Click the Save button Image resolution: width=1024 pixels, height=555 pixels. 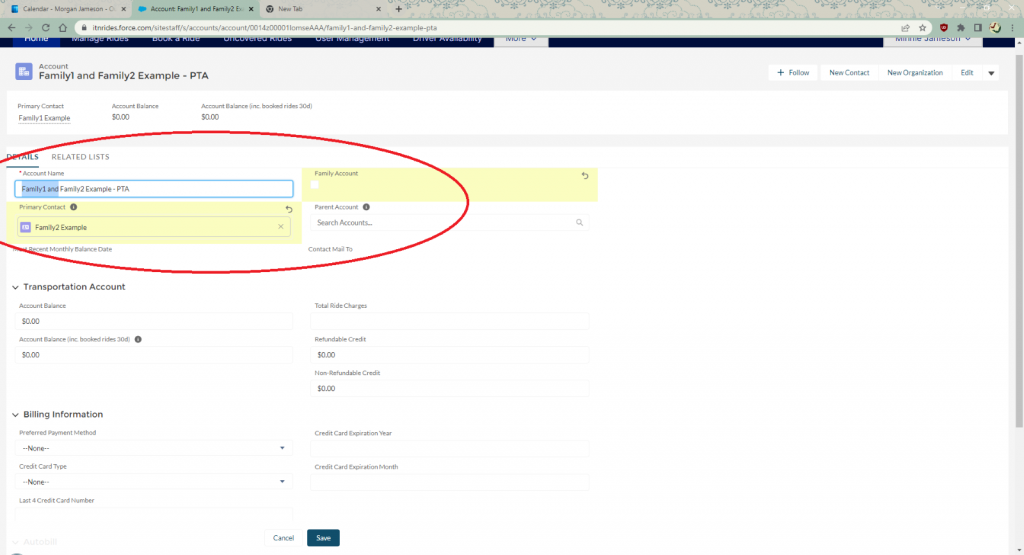(x=323, y=538)
